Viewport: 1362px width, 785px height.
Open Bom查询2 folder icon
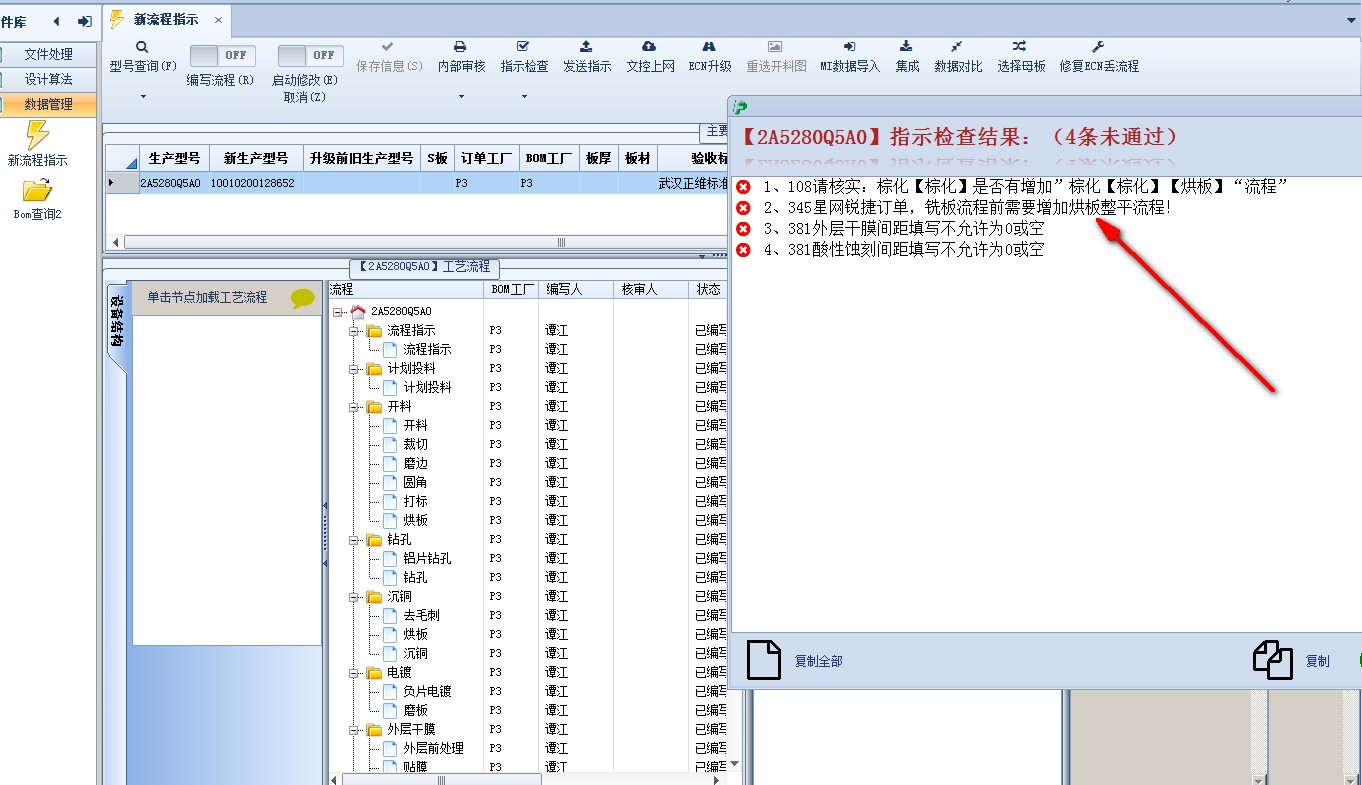[x=37, y=190]
